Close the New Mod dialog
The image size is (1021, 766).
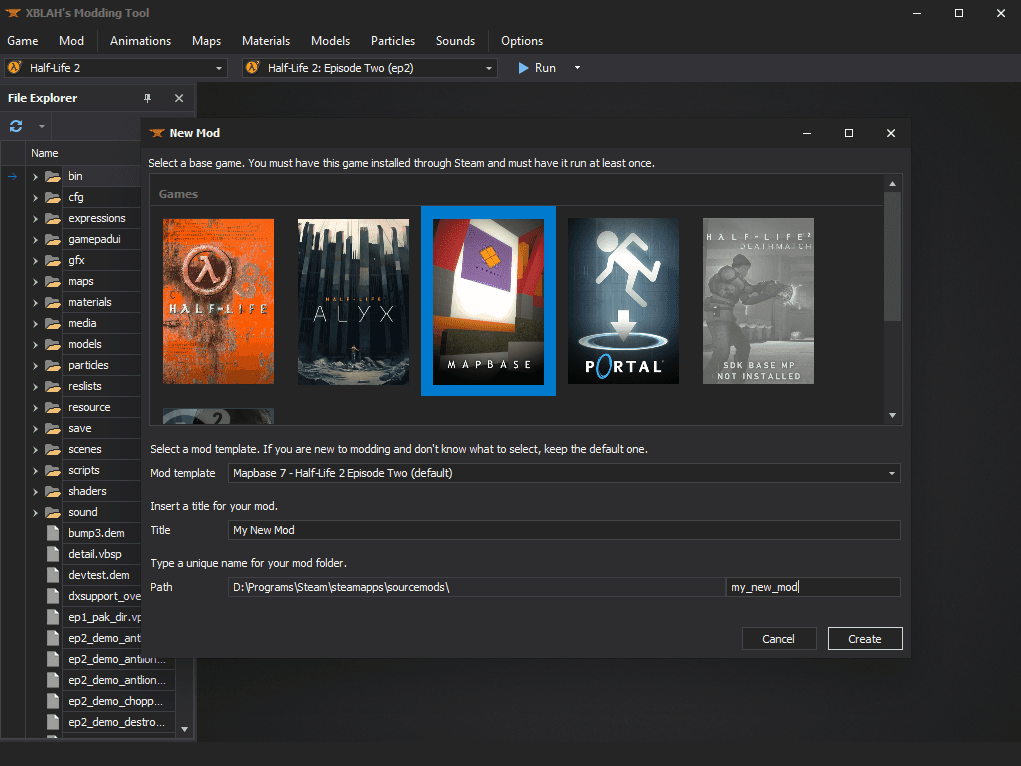tap(891, 133)
